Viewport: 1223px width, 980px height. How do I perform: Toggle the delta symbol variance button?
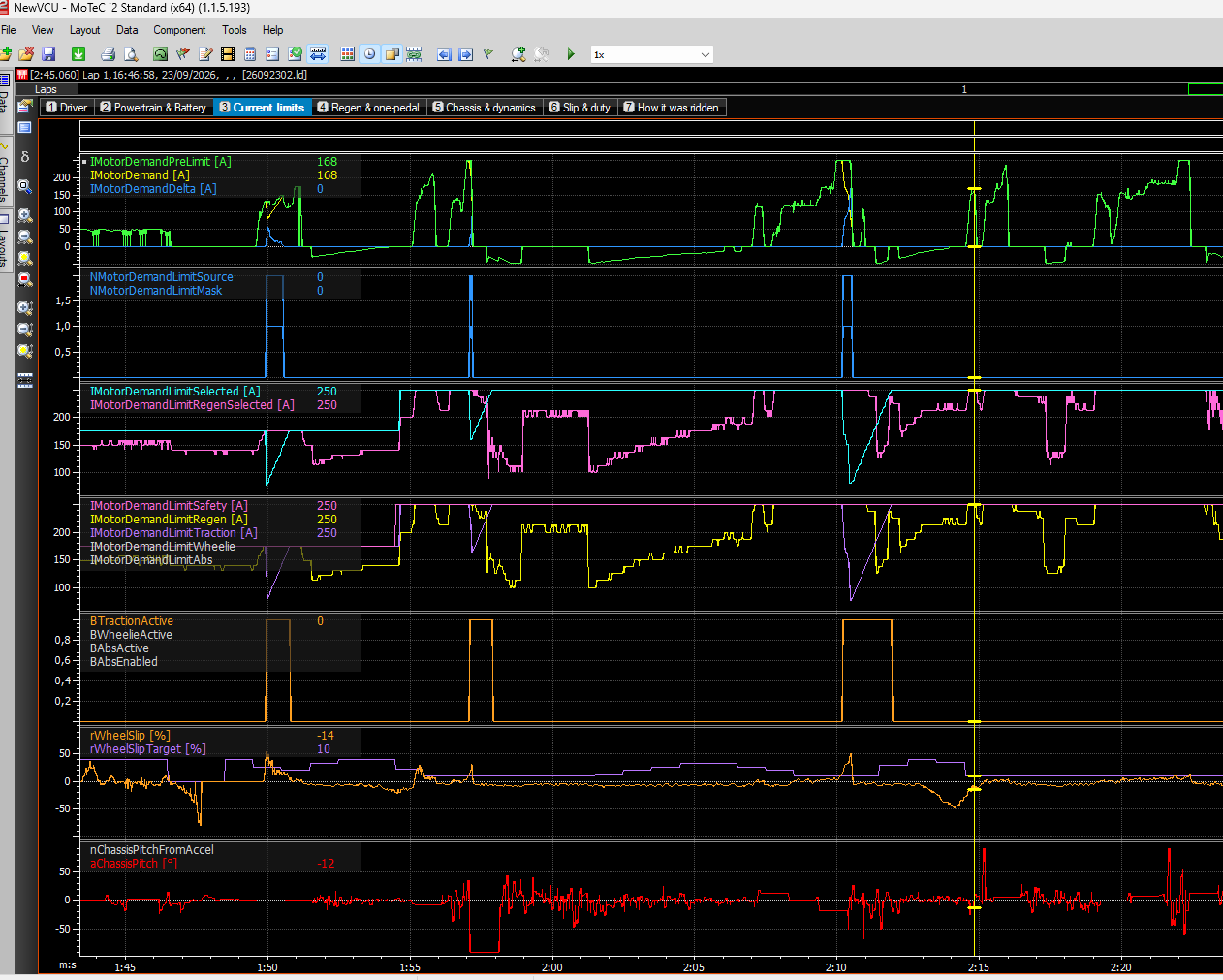pyautogui.click(x=25, y=156)
